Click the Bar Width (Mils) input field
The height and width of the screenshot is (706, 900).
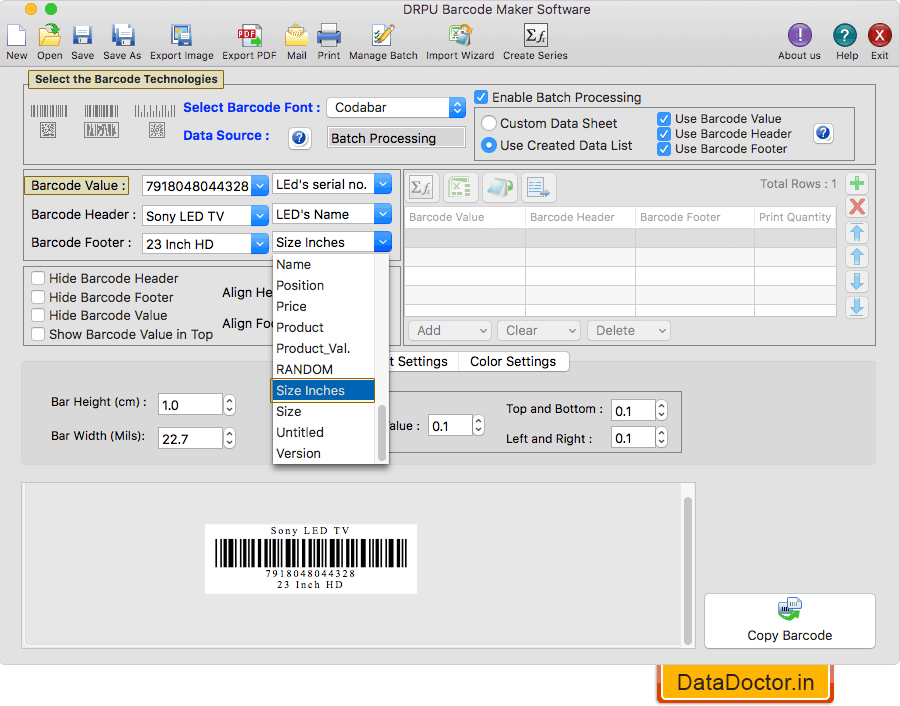190,439
